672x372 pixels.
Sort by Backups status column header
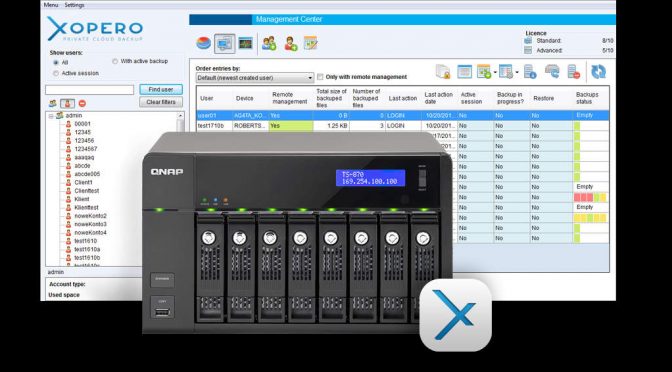(x=591, y=98)
